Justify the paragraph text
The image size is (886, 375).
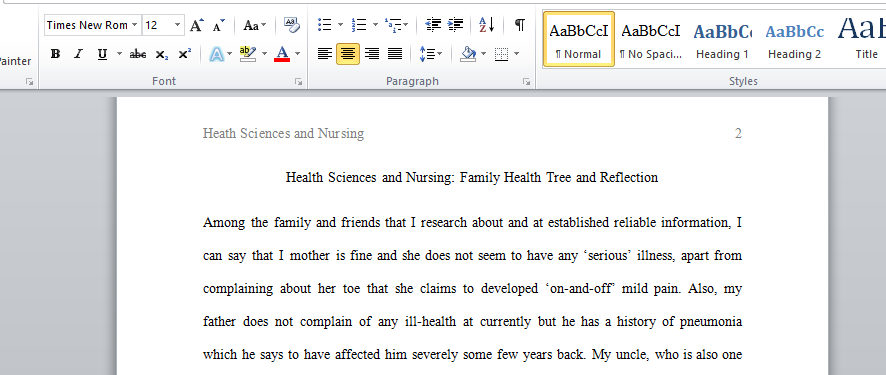[x=395, y=54]
